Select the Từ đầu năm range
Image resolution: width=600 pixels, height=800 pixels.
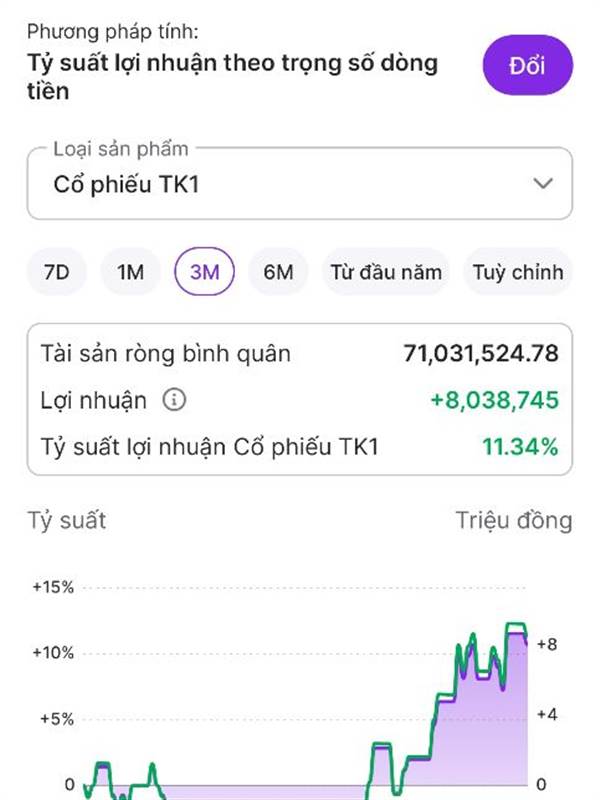click(x=386, y=272)
